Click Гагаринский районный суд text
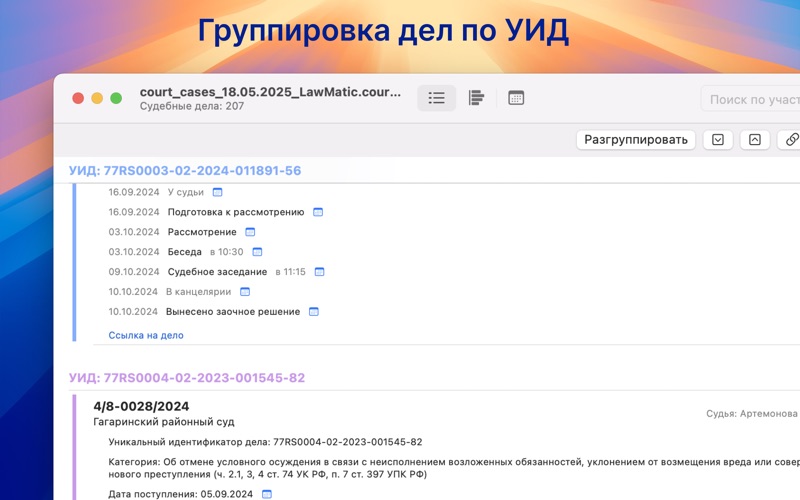This screenshot has height=500, width=800. (164, 422)
